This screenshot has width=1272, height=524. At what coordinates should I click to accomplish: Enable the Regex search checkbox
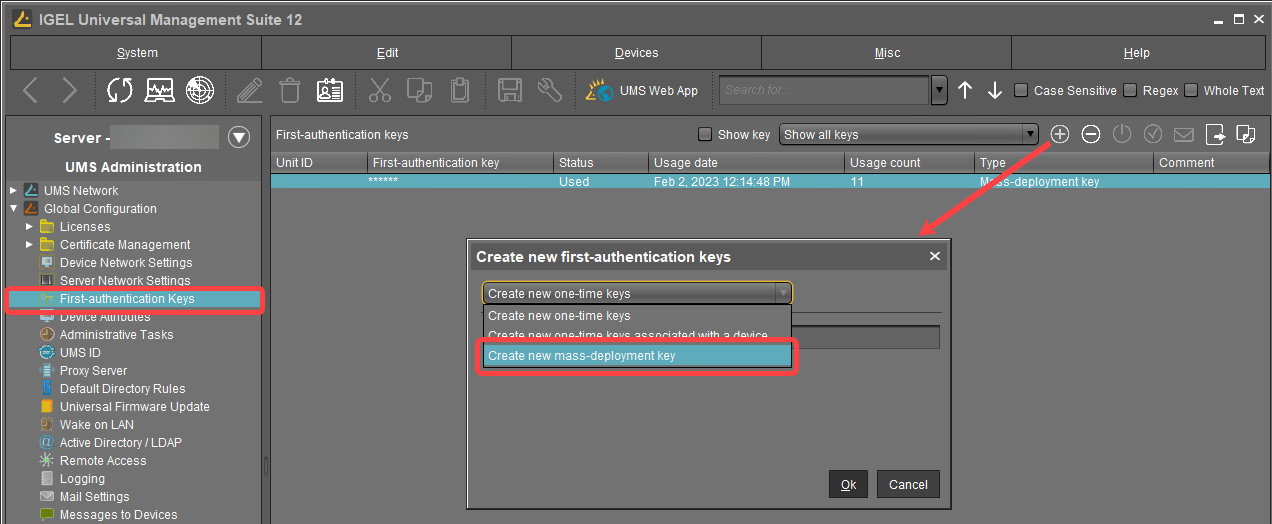point(1130,91)
